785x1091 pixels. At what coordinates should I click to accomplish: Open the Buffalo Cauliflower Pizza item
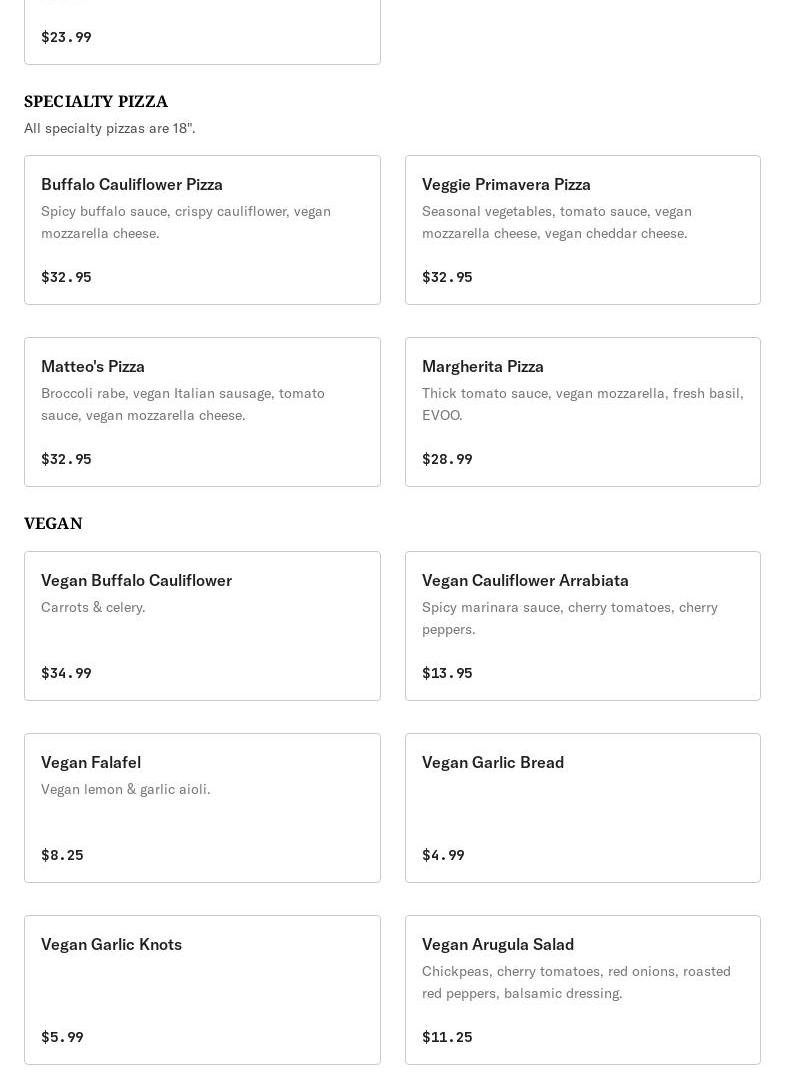click(202, 229)
